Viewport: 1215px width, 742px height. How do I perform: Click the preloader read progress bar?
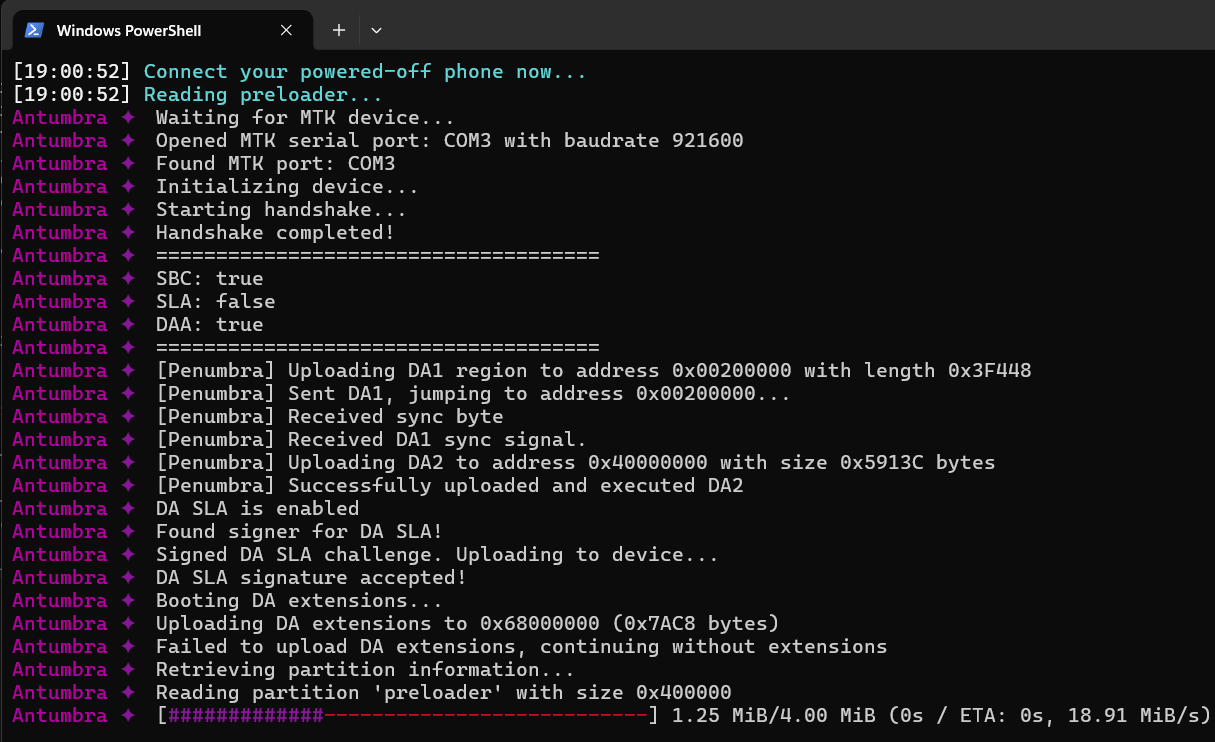[408, 716]
